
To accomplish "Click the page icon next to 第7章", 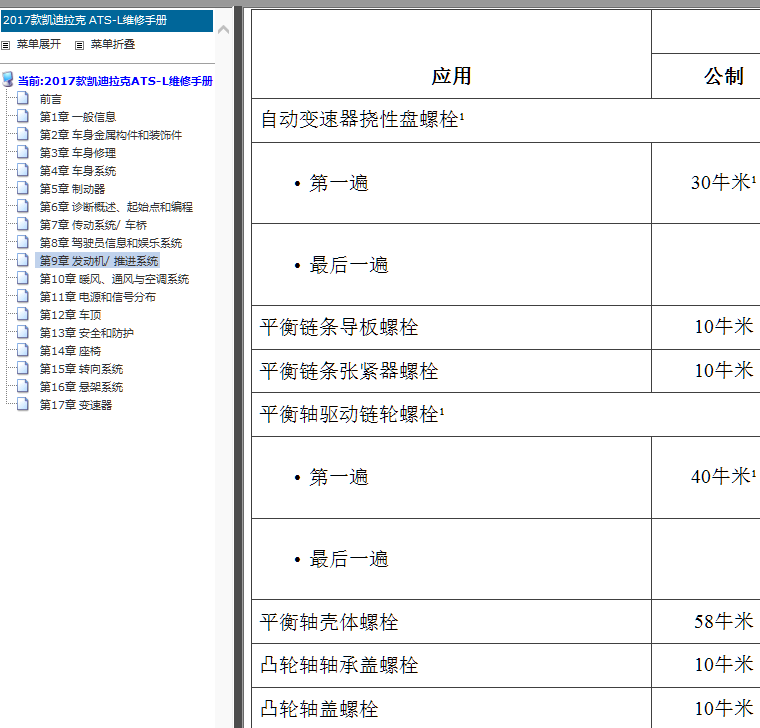I will pyautogui.click(x=23, y=223).
